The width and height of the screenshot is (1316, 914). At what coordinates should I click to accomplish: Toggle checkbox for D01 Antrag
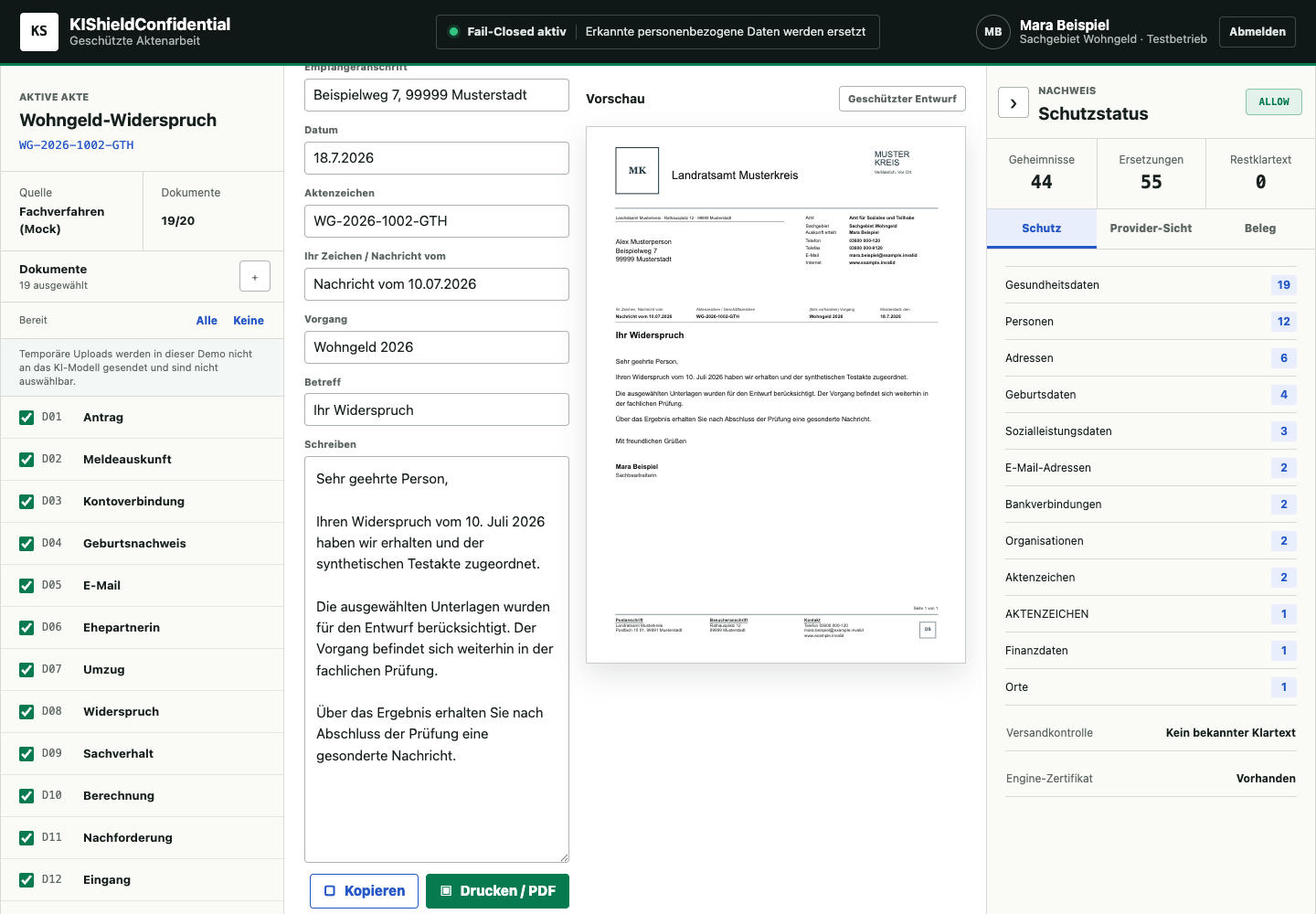[27, 418]
